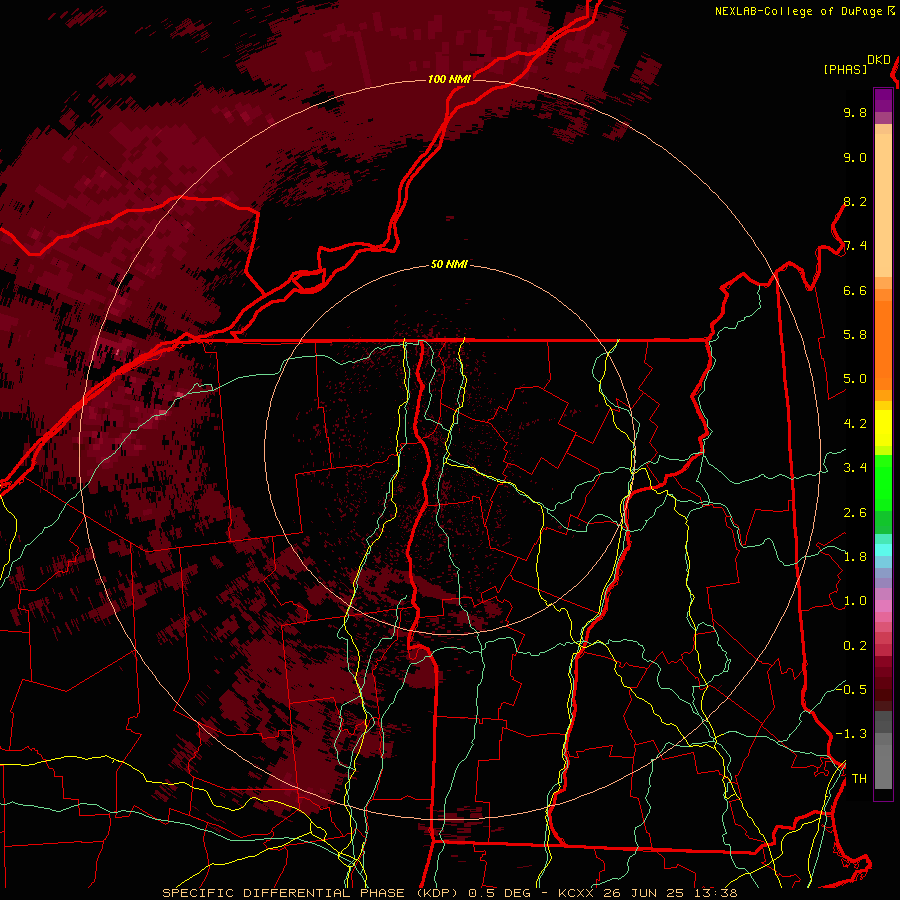Image resolution: width=900 pixels, height=900 pixels.
Task: Click the DKD label above color scale
Action: (879, 60)
